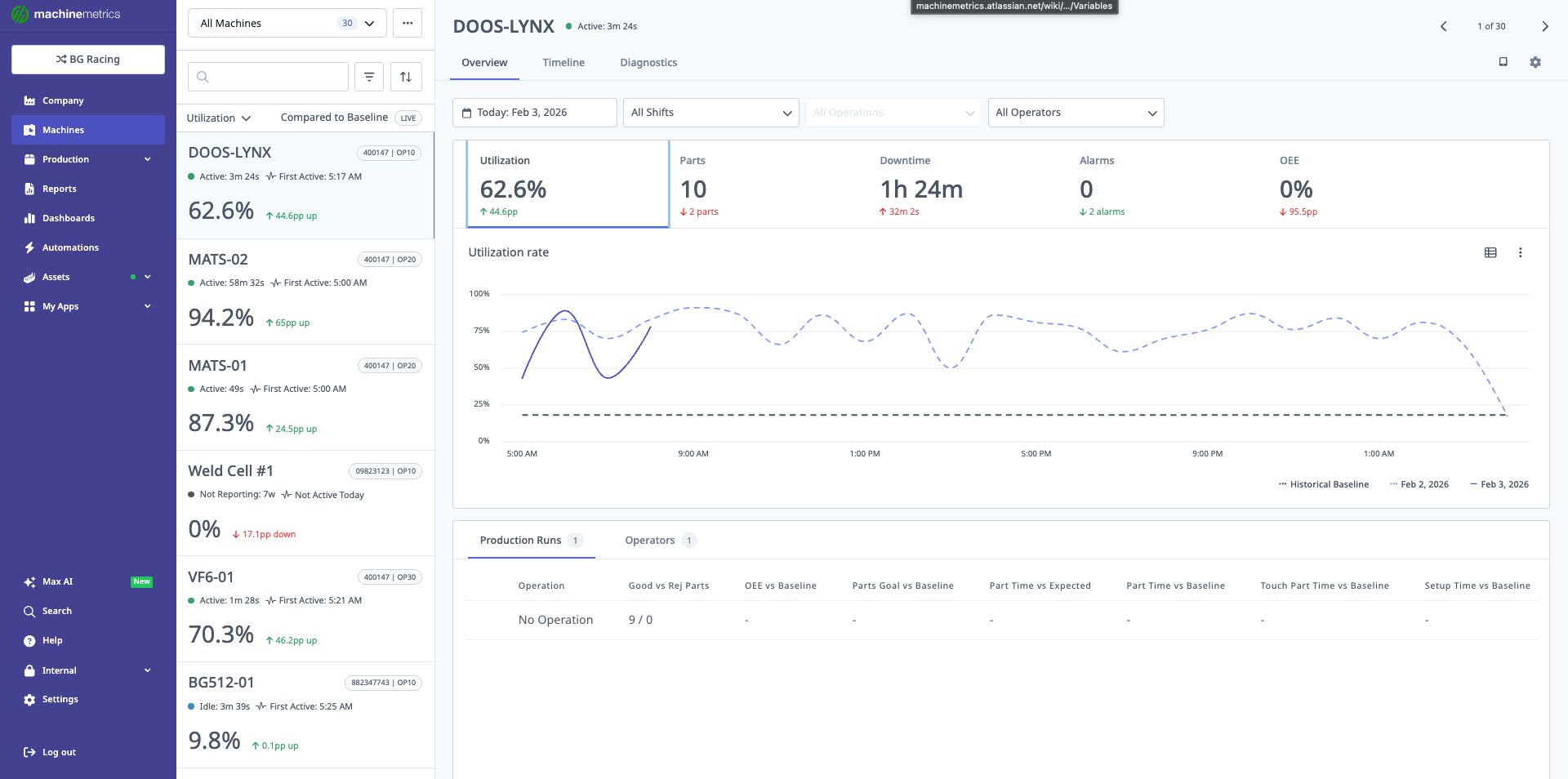The width and height of the screenshot is (1568, 779).
Task: Toggle Feb 2, 2026 legend series
Action: 1419,484
